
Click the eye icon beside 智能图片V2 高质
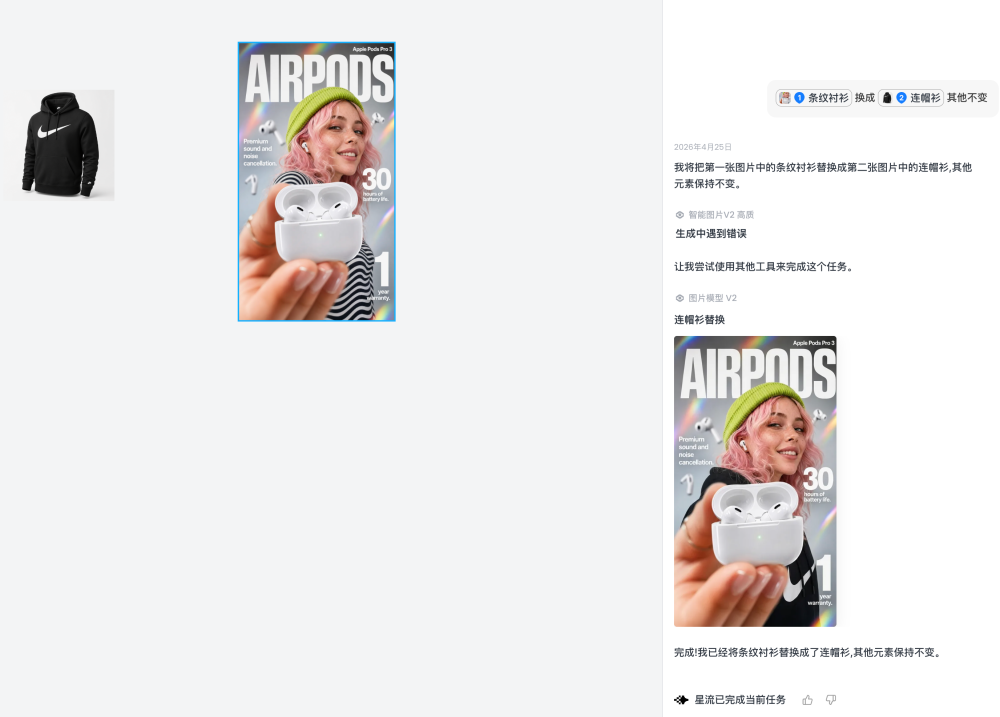680,215
